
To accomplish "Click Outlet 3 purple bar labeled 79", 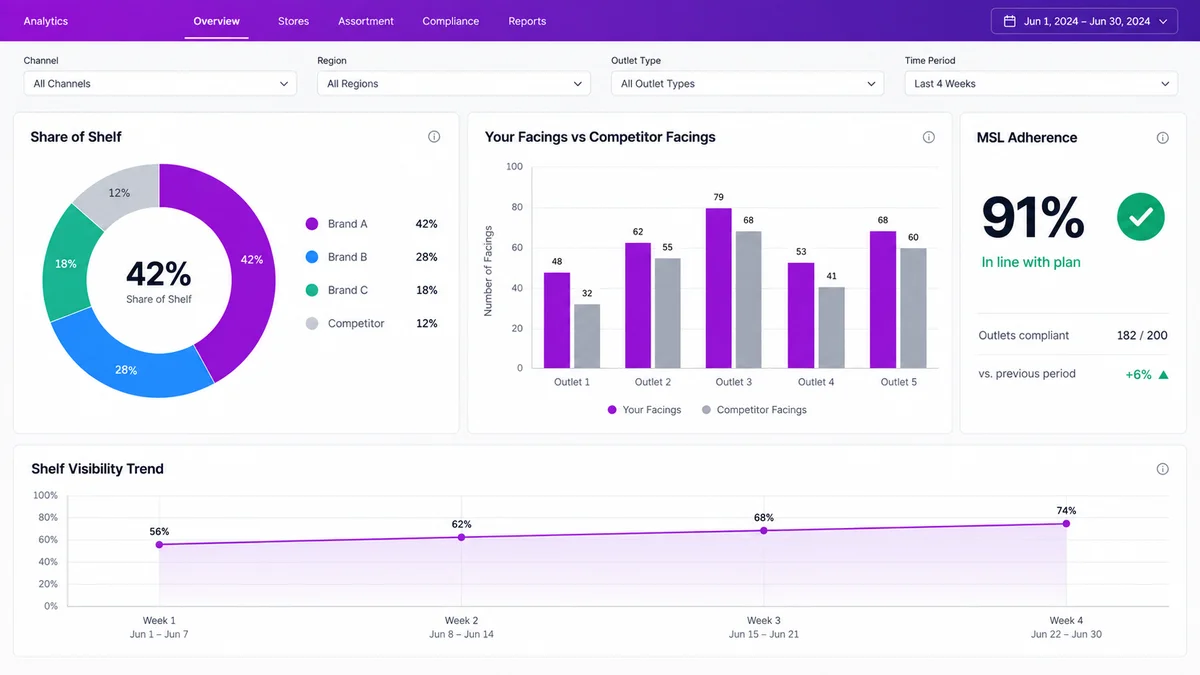I will coord(719,288).
